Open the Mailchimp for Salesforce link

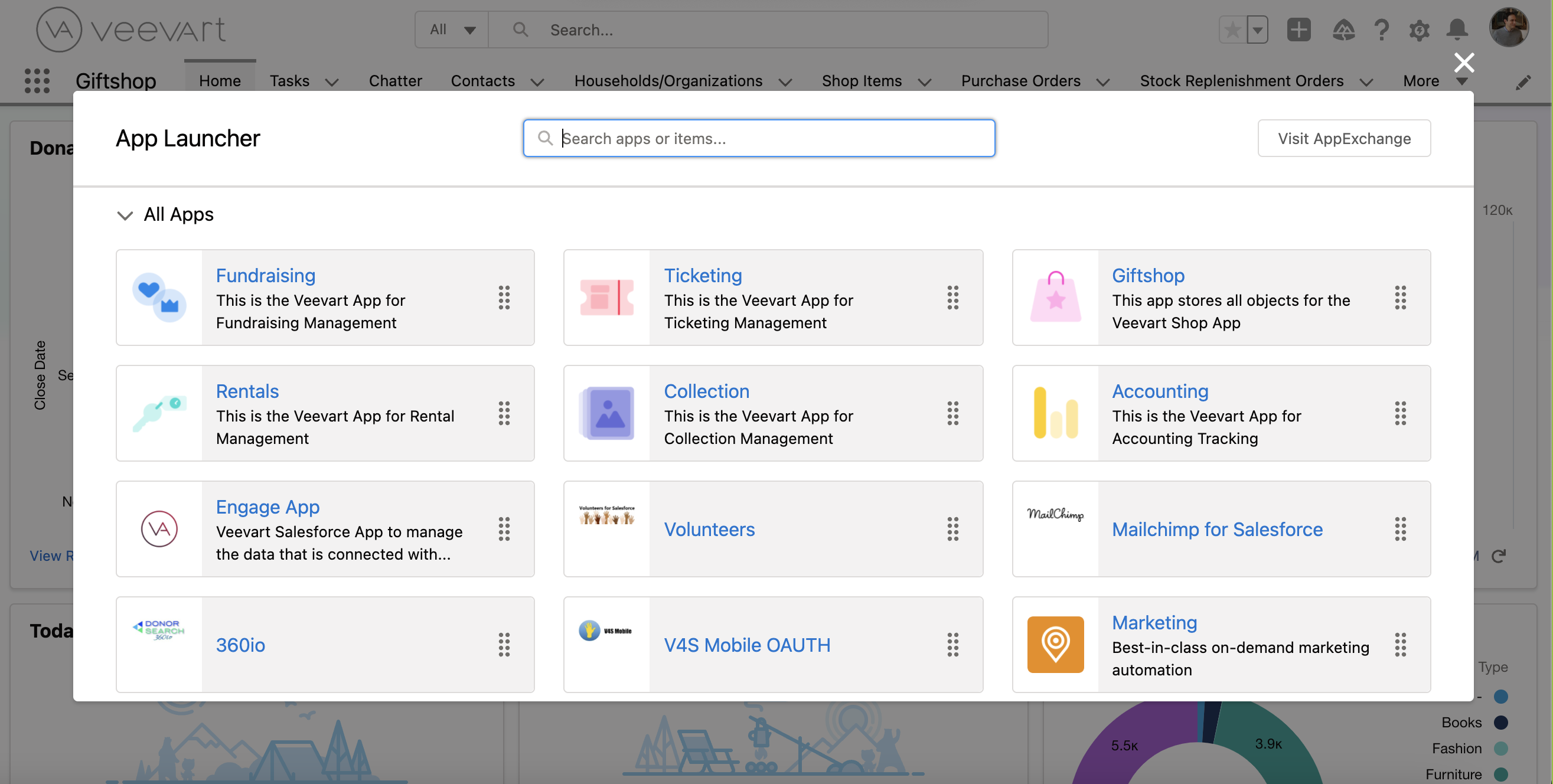(x=1216, y=529)
